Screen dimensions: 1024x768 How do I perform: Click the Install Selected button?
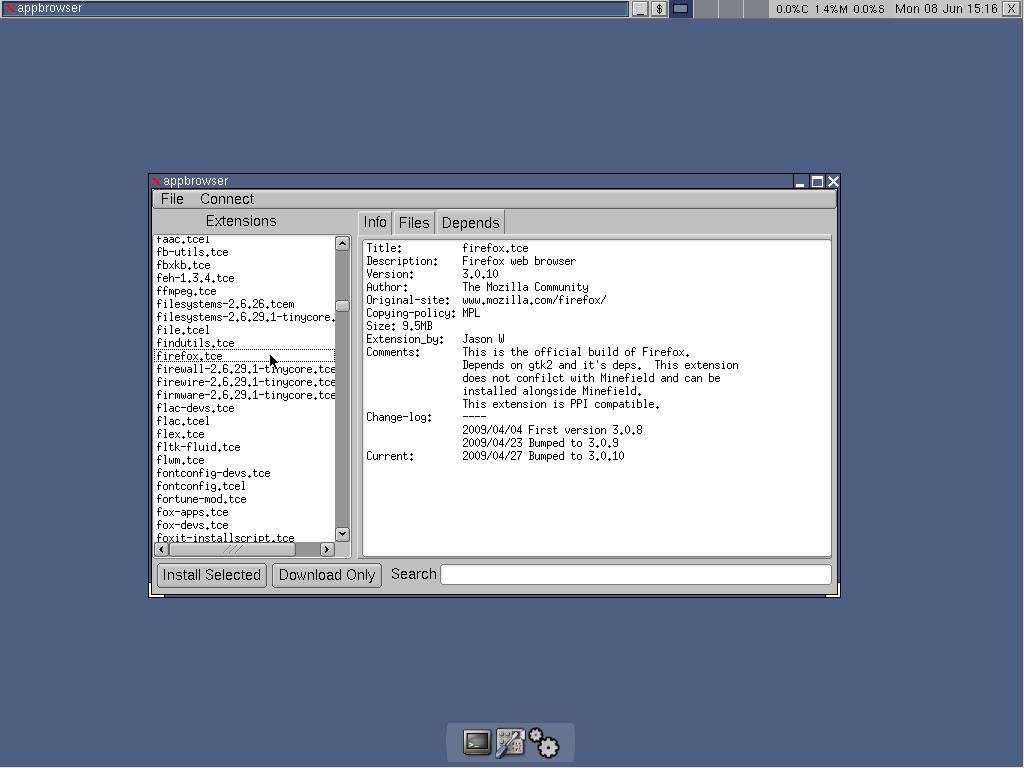click(x=212, y=575)
